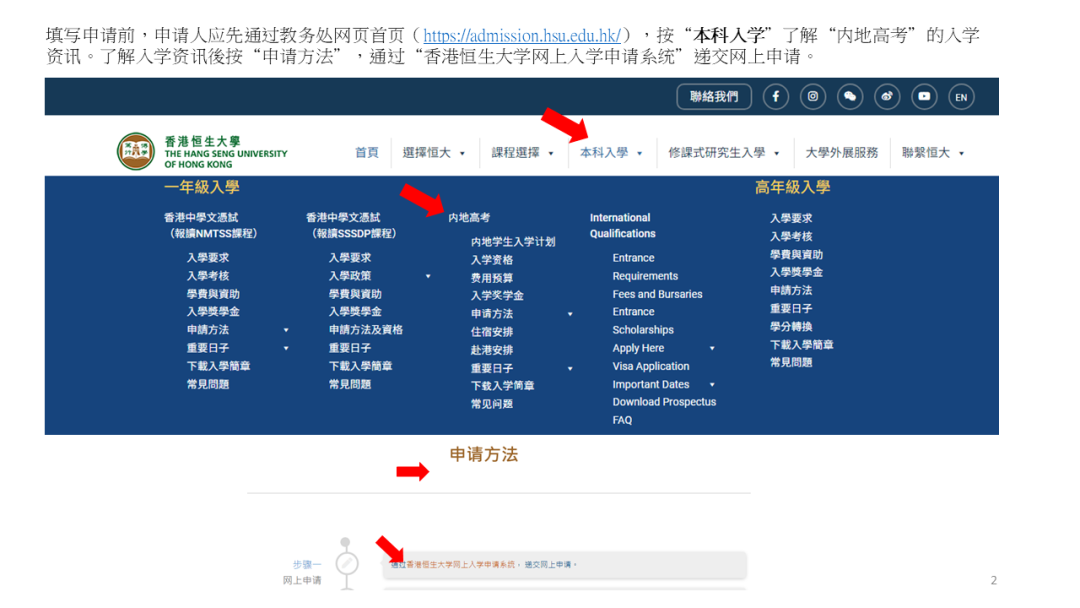Click 内地高考 heading link

[x=469, y=218]
